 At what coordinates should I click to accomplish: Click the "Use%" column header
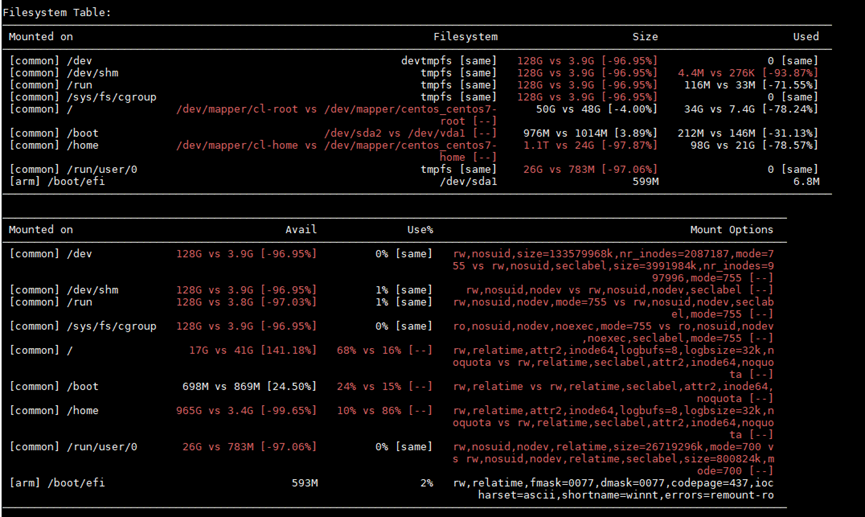click(419, 229)
